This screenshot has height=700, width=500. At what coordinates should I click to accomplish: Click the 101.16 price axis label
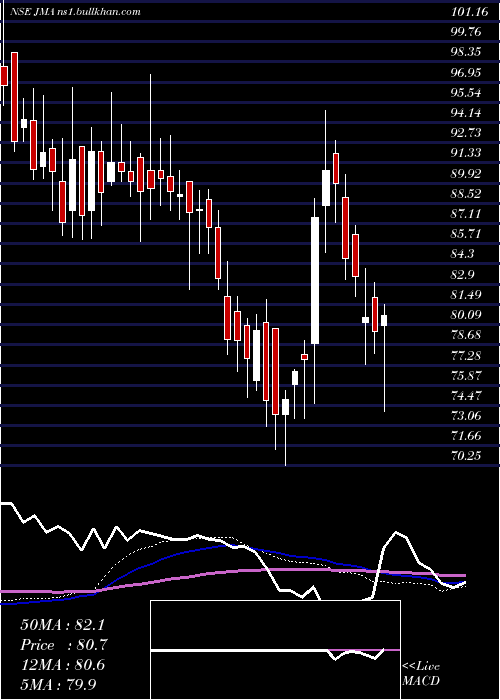(469, 12)
